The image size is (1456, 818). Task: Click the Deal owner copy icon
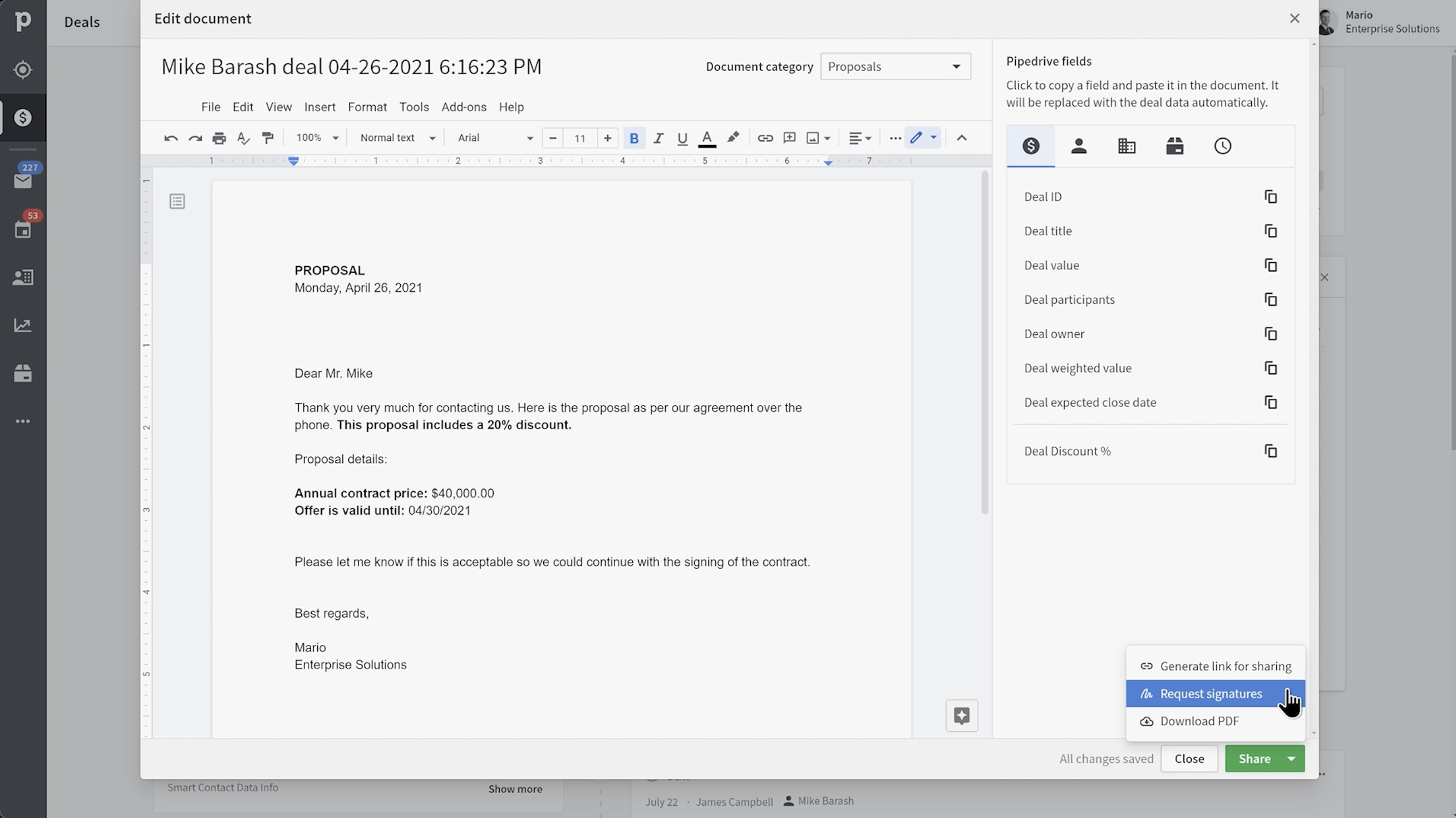[x=1271, y=333]
